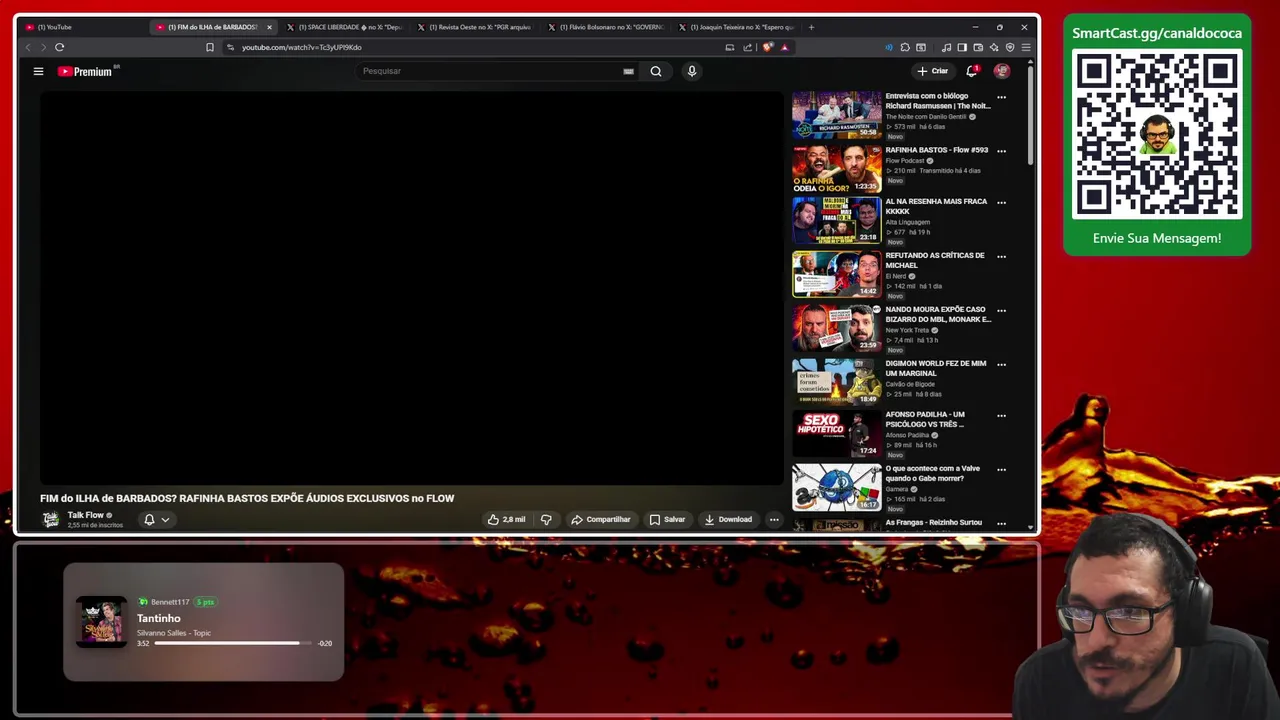
Task: Toggle the browser sidebar panel icon
Action: tap(962, 47)
